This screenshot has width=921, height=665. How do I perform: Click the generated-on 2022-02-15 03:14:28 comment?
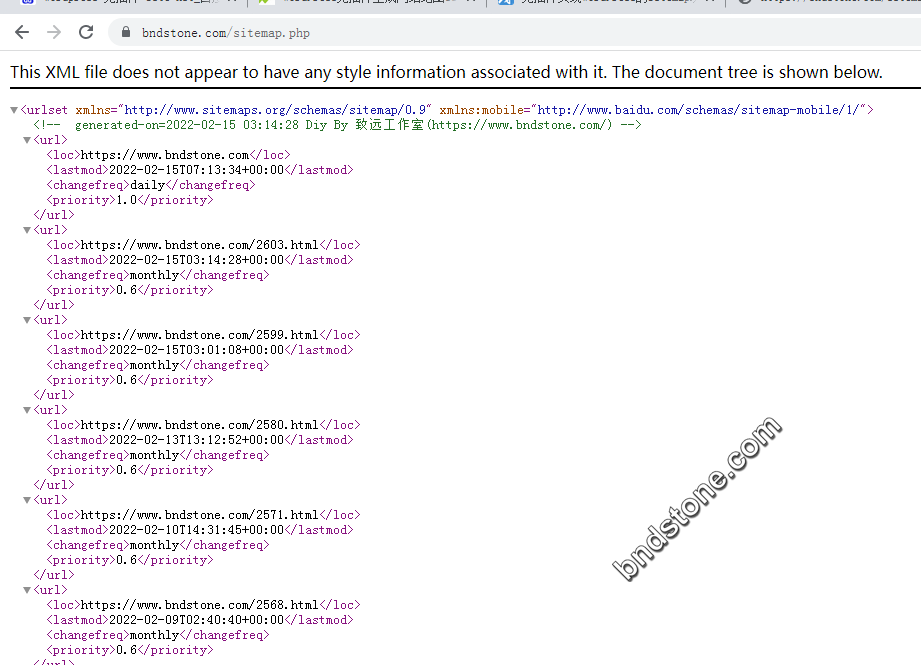(x=337, y=125)
